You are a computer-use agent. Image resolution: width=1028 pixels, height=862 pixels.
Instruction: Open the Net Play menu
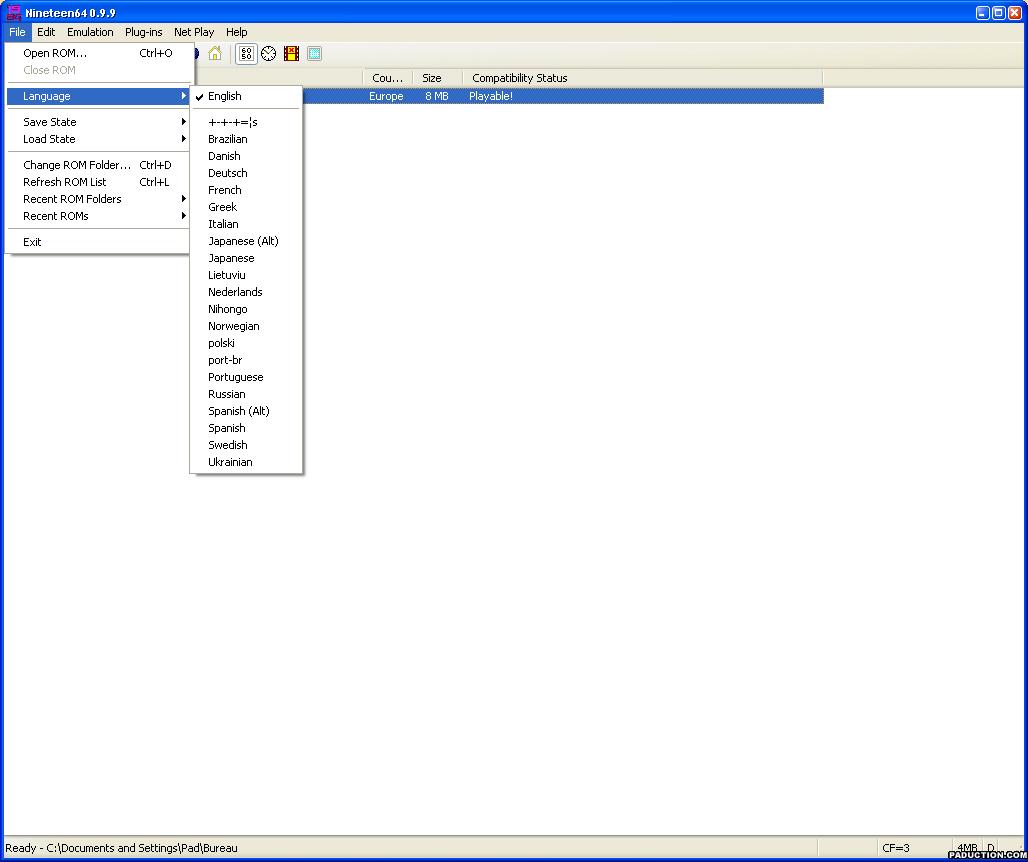194,32
